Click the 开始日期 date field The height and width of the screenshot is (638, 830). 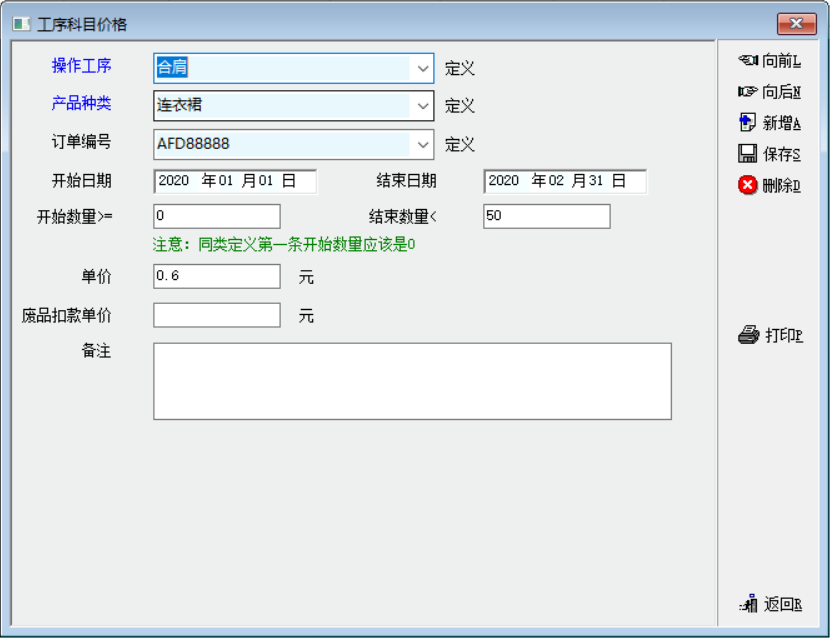235,181
